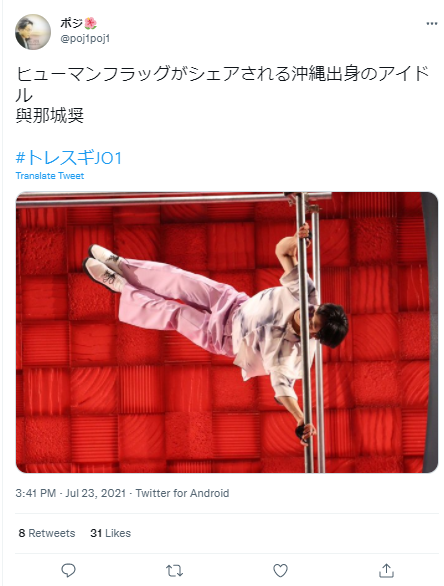444x586 pixels.
Task: Open the three-dot more options menu
Action: (x=431, y=24)
